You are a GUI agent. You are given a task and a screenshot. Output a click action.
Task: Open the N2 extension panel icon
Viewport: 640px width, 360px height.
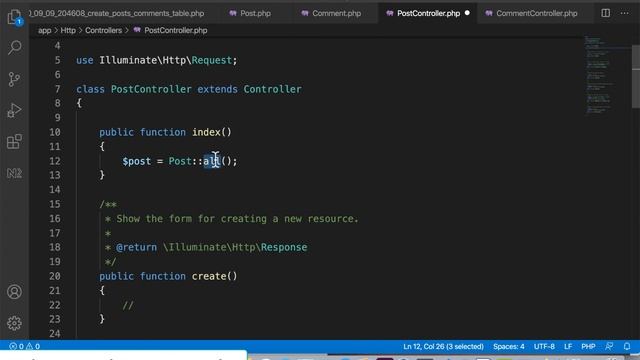click(14, 173)
